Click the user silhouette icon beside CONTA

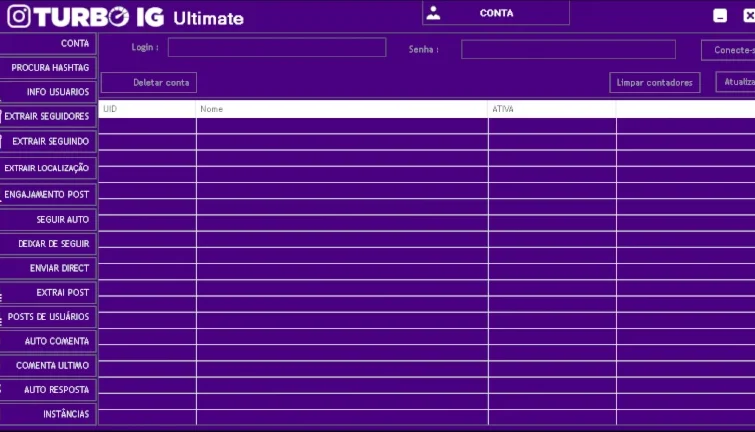point(433,13)
